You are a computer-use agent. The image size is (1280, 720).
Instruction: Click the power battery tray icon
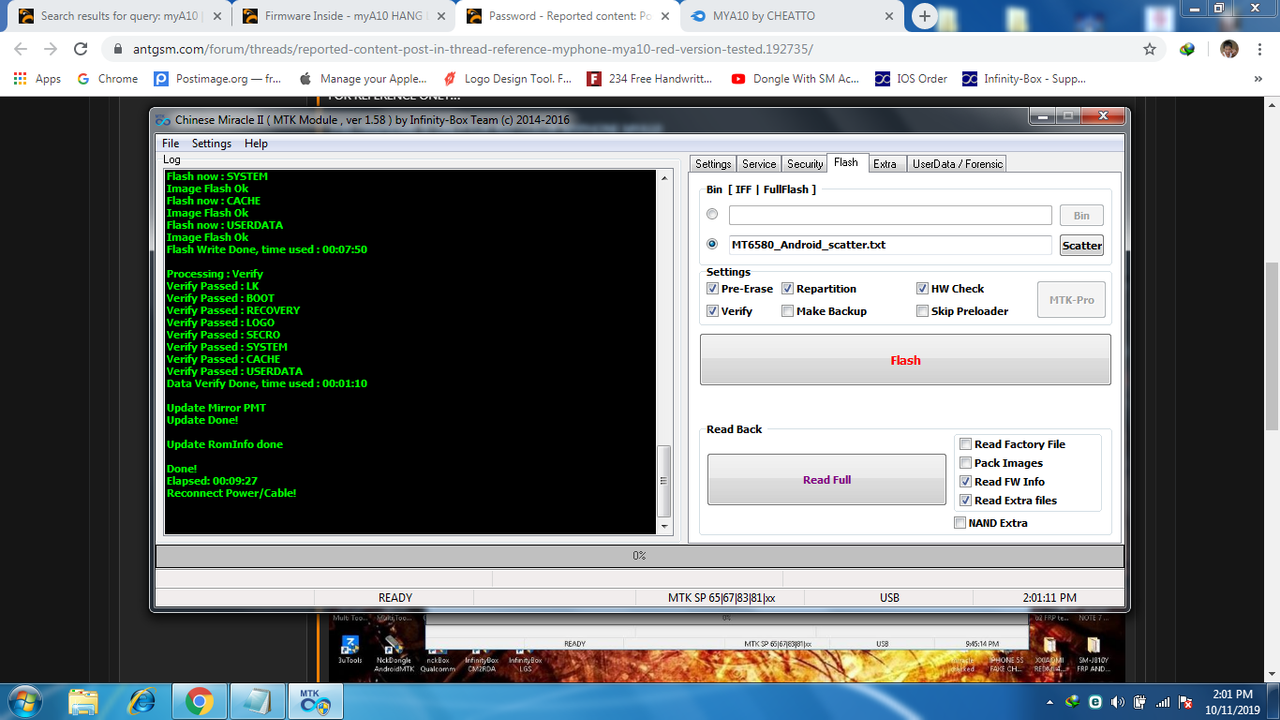(1140, 702)
